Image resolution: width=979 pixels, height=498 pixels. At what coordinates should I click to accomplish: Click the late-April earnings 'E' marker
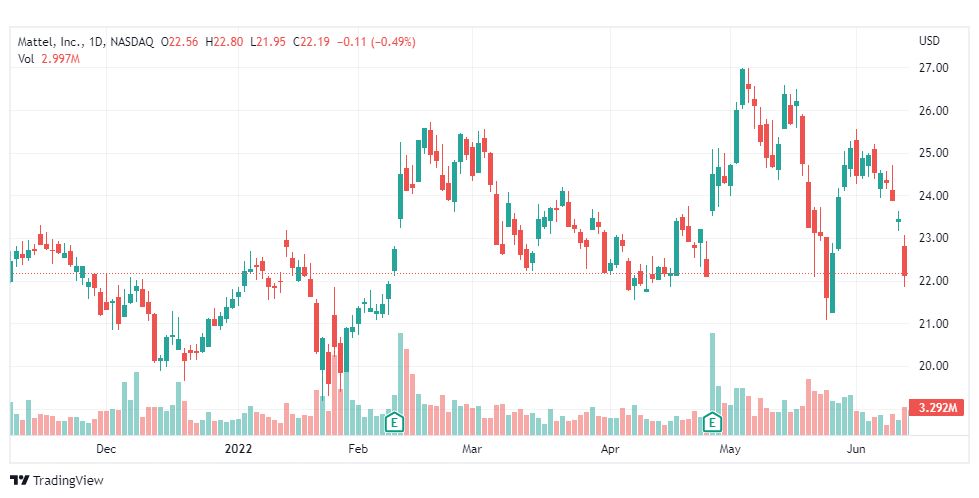(x=711, y=422)
